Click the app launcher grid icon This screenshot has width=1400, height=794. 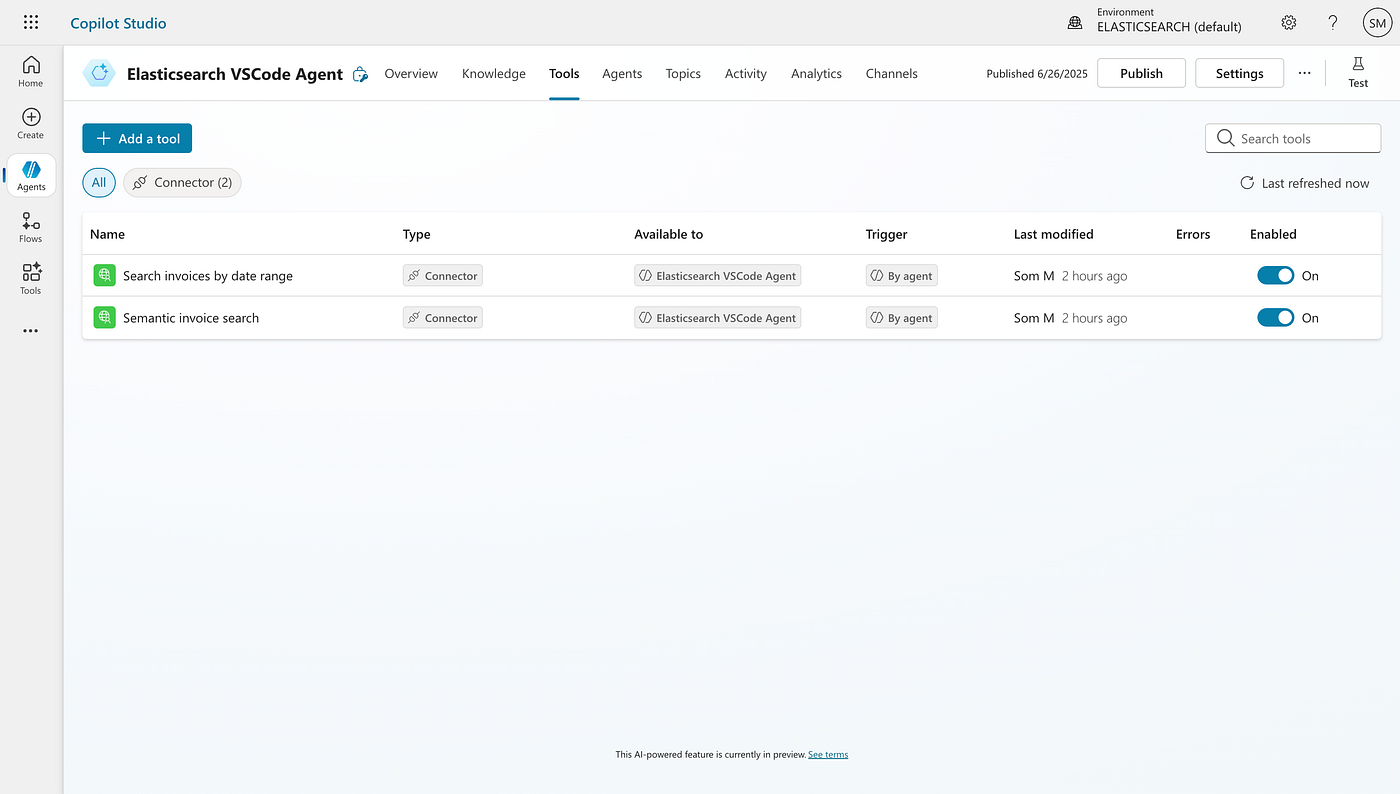pos(31,22)
